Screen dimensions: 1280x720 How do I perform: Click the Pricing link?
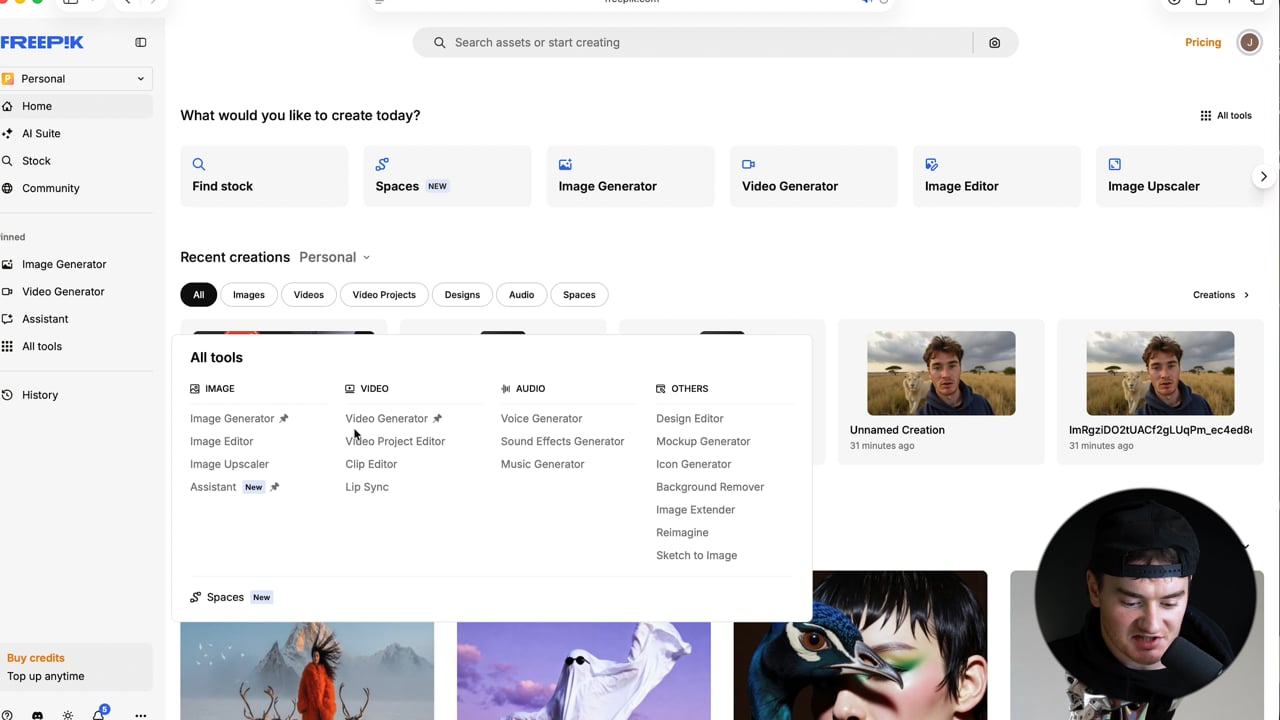(x=1203, y=42)
